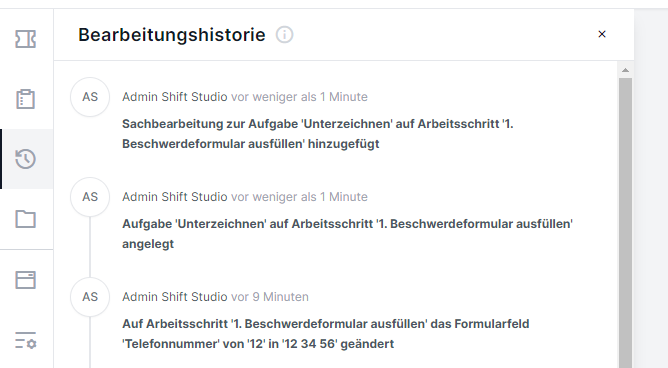Click the first AS avatar circle
668x368 pixels.
tap(90, 97)
